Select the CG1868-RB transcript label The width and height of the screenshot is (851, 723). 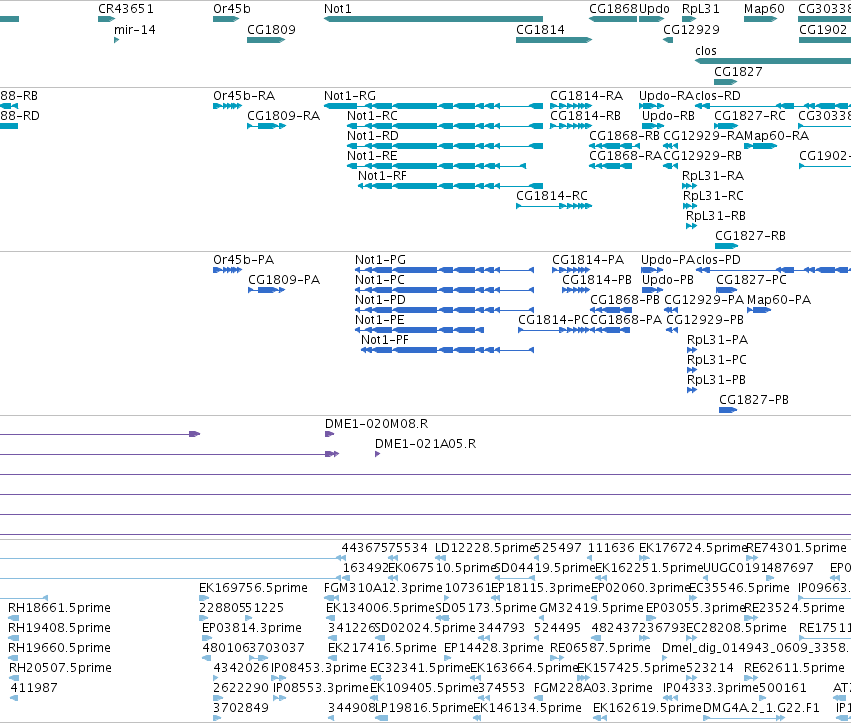(x=625, y=136)
